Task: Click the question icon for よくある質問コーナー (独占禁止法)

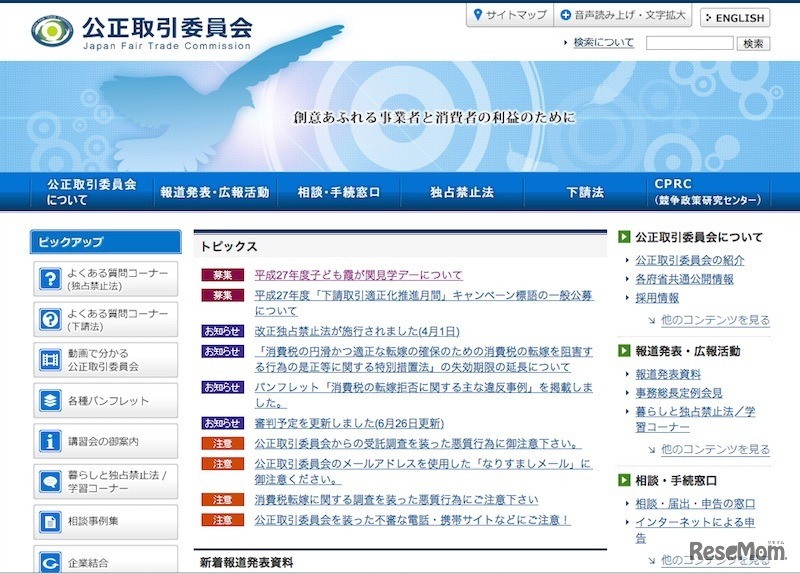Action: point(50,279)
